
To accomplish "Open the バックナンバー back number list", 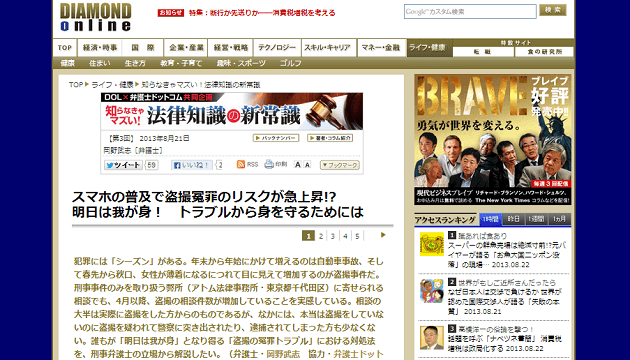I will pos(276,138).
